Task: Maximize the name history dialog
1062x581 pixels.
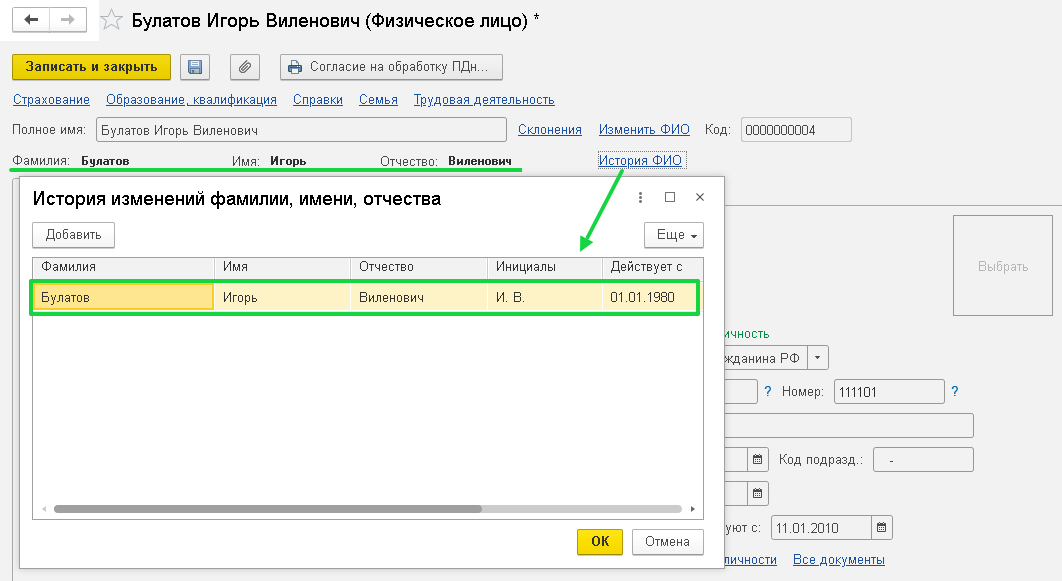Action: click(670, 197)
